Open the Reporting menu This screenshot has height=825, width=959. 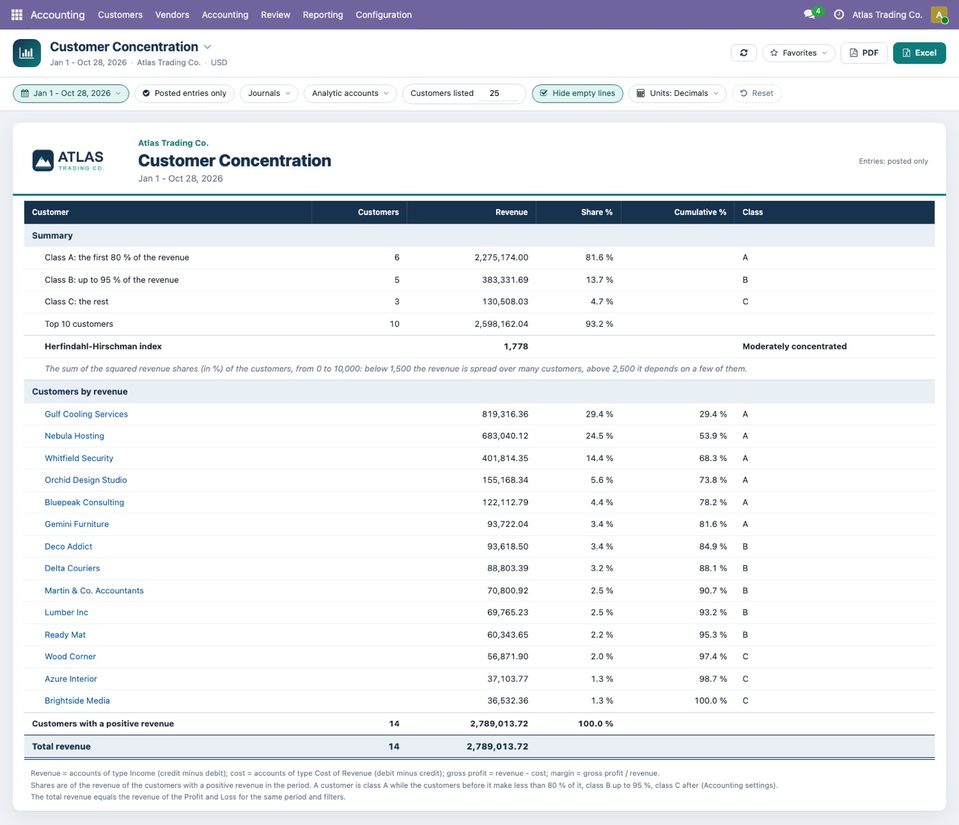pyautogui.click(x=323, y=15)
